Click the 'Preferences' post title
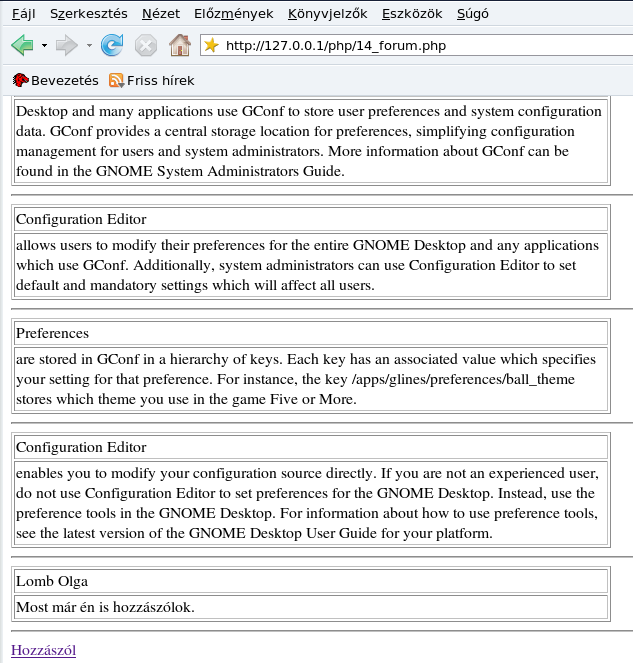633x663 pixels. (52, 333)
